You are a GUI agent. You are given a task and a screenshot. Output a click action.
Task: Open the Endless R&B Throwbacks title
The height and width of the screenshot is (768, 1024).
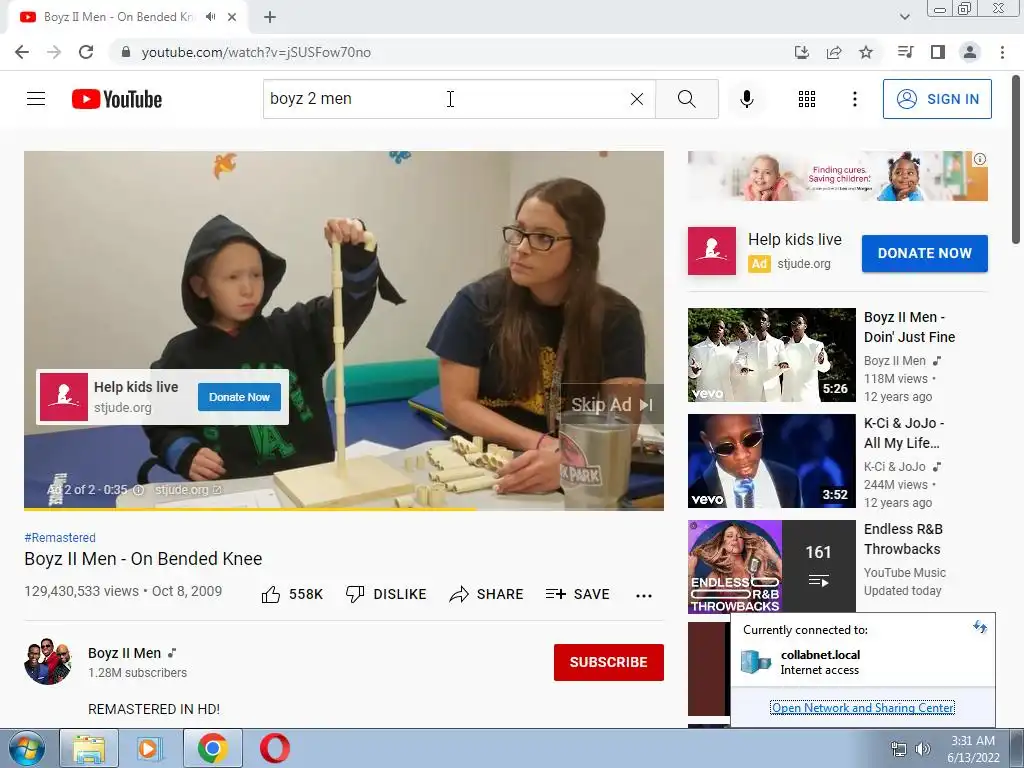pyautogui.click(x=903, y=539)
